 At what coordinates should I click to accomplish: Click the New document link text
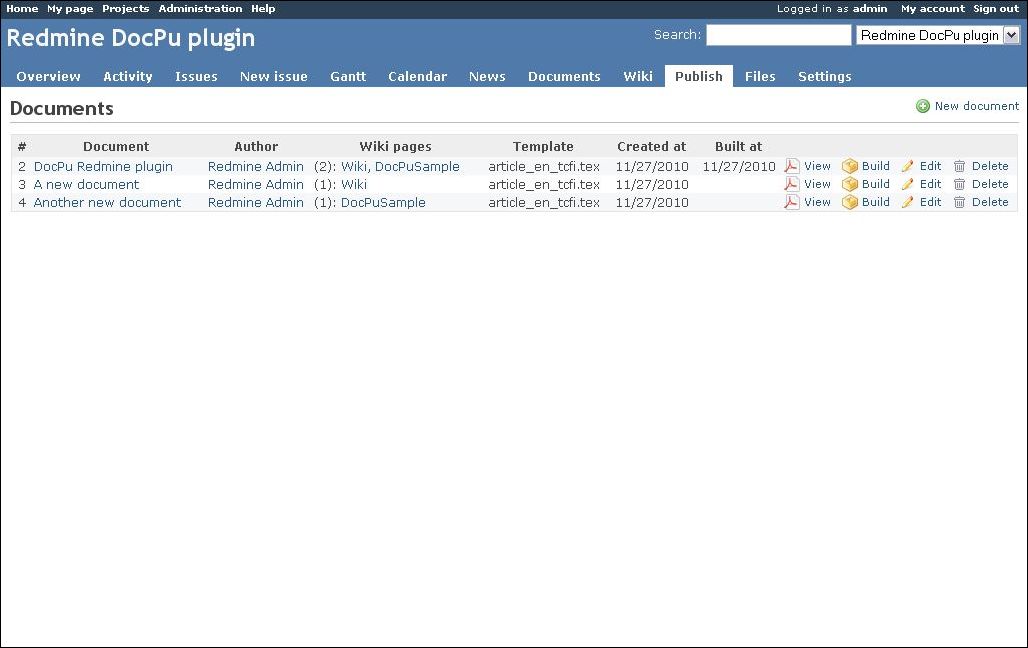977,106
